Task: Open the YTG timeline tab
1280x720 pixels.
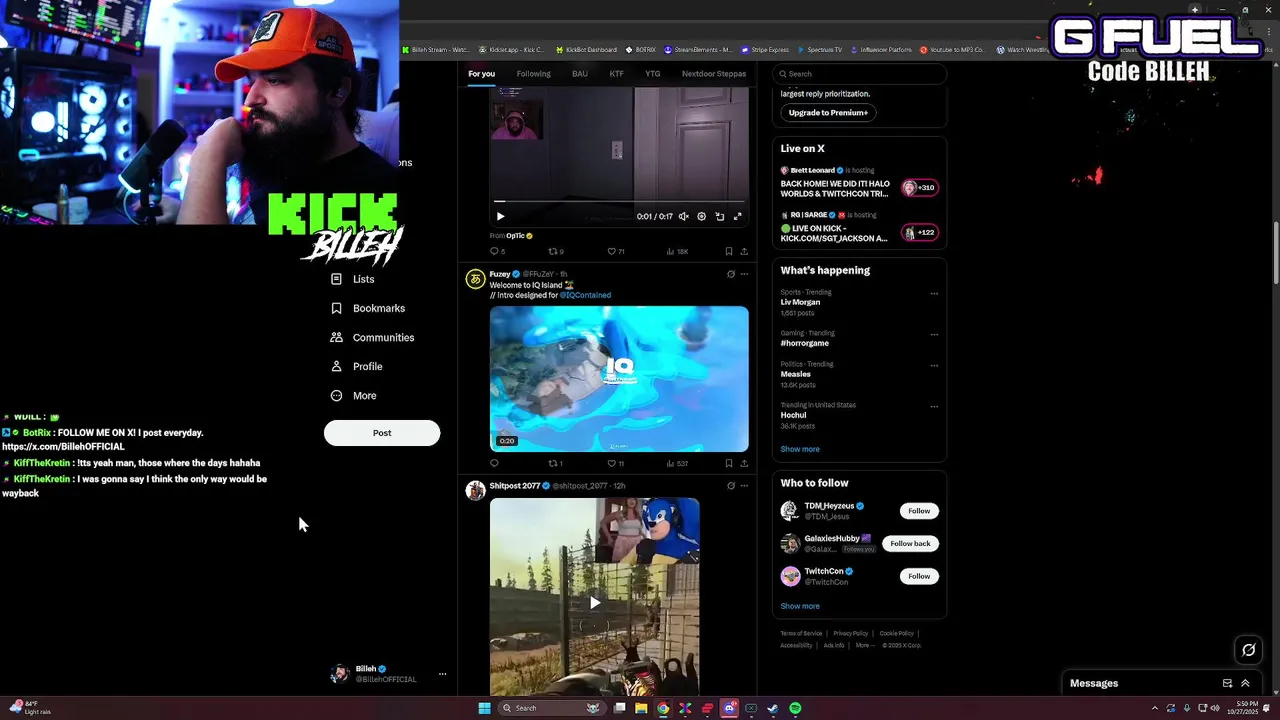Action: pyautogui.click(x=653, y=74)
